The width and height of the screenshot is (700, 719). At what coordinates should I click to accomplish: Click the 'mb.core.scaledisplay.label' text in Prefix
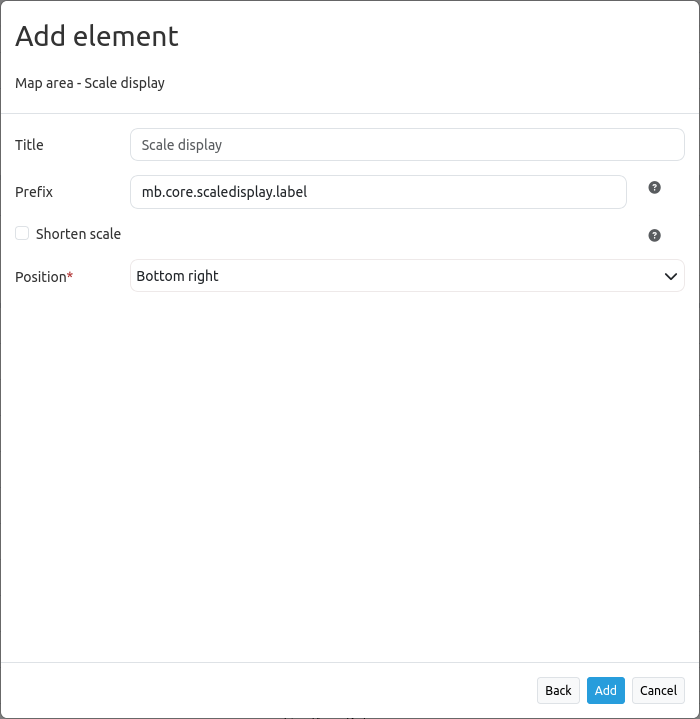(224, 192)
